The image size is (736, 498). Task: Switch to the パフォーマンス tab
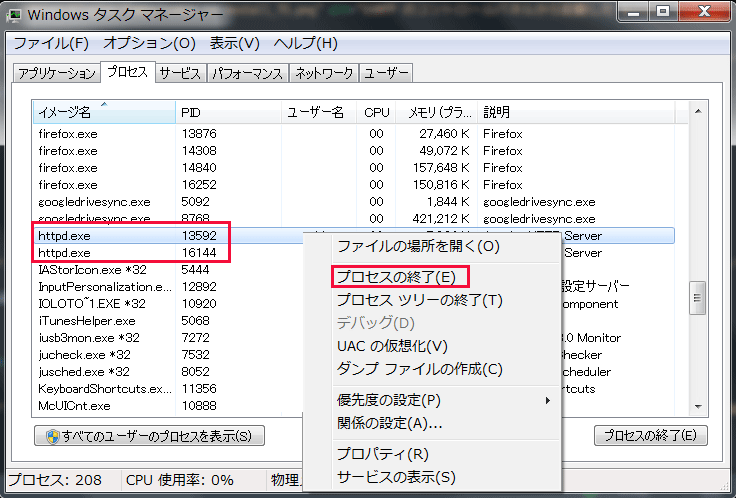247,74
